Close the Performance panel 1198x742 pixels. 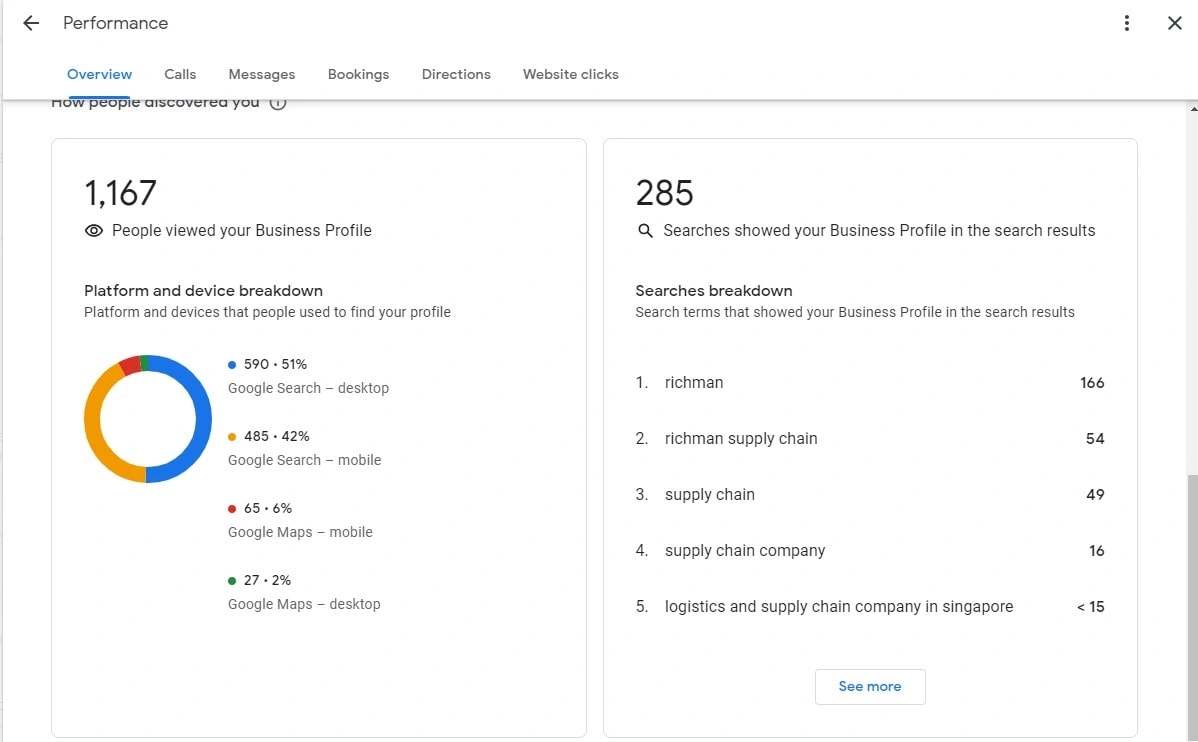pyautogui.click(x=1175, y=23)
